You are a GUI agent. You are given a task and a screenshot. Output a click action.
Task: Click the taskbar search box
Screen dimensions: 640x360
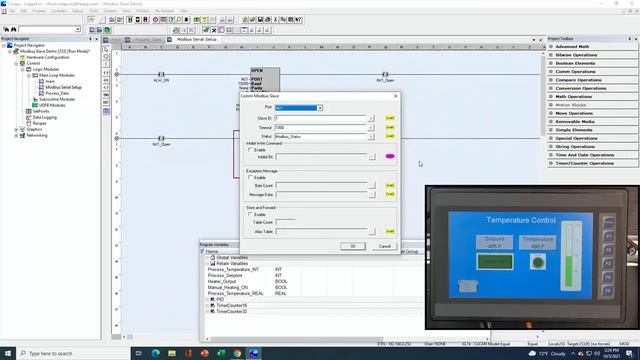tap(73, 353)
